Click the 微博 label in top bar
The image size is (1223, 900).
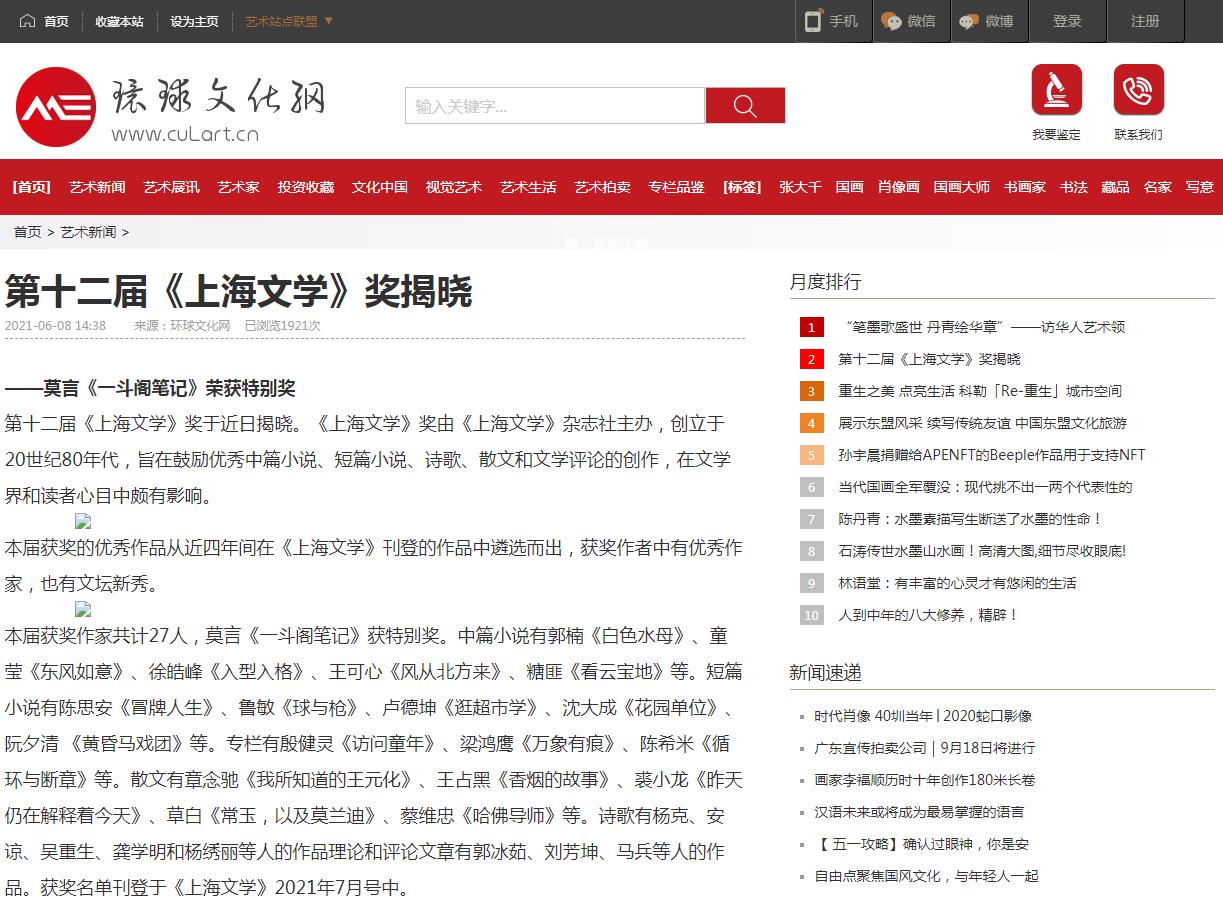(999, 21)
